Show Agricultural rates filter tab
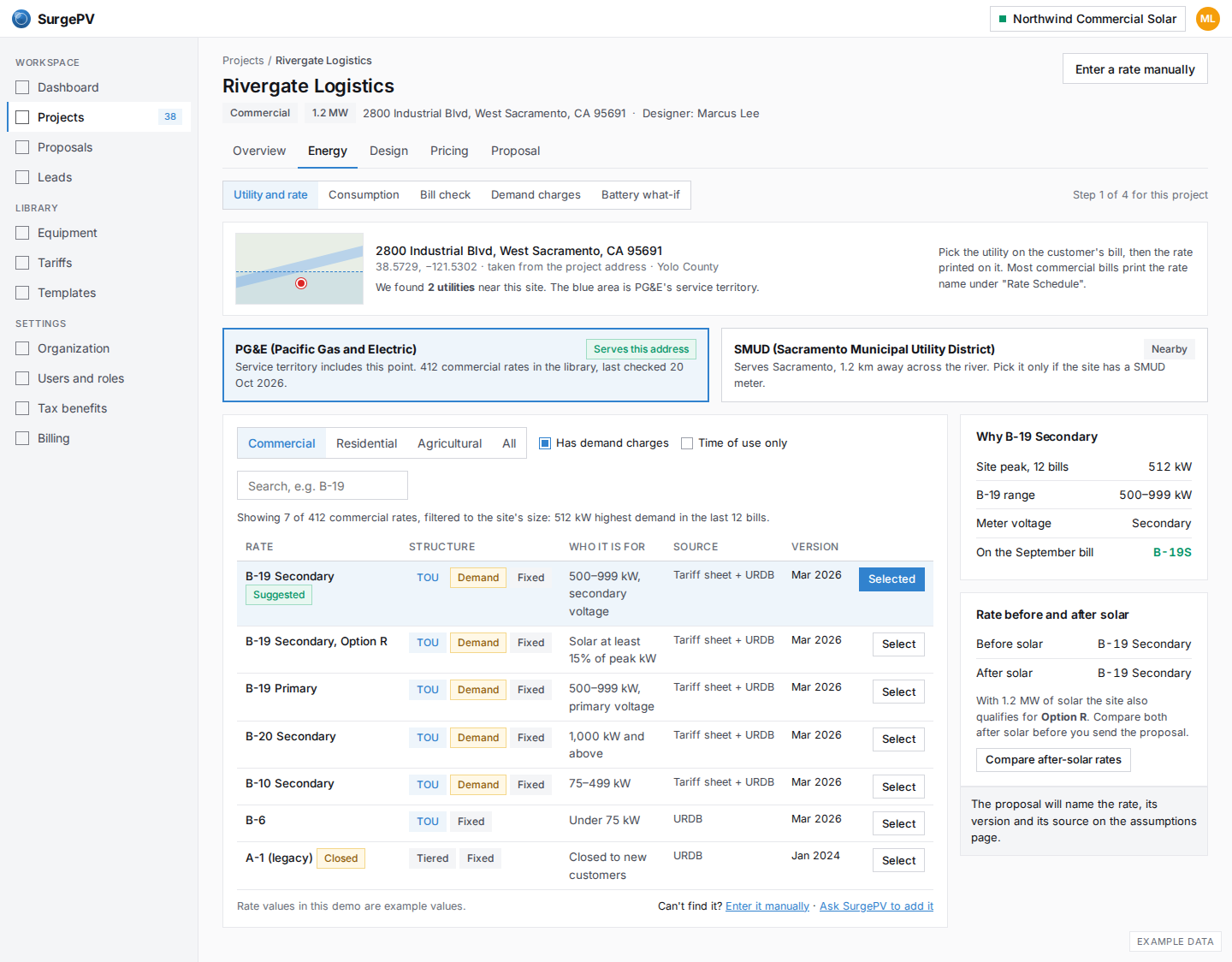 pyautogui.click(x=449, y=443)
